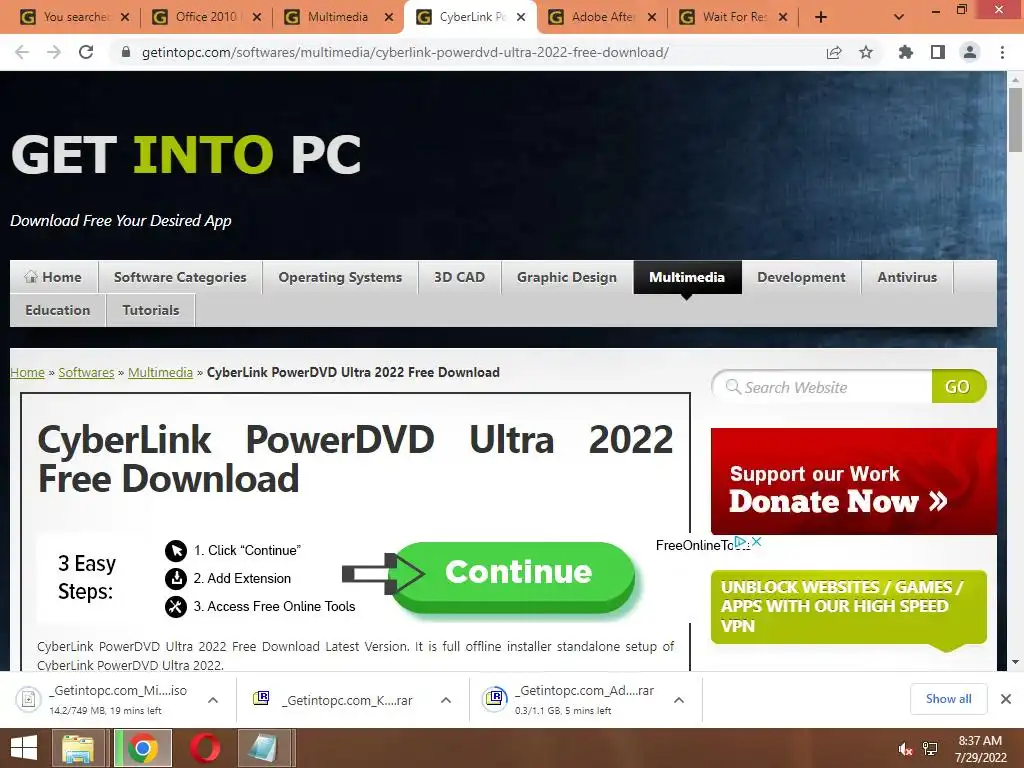Close the downloads bar
The height and width of the screenshot is (768, 1024).
point(1006,699)
